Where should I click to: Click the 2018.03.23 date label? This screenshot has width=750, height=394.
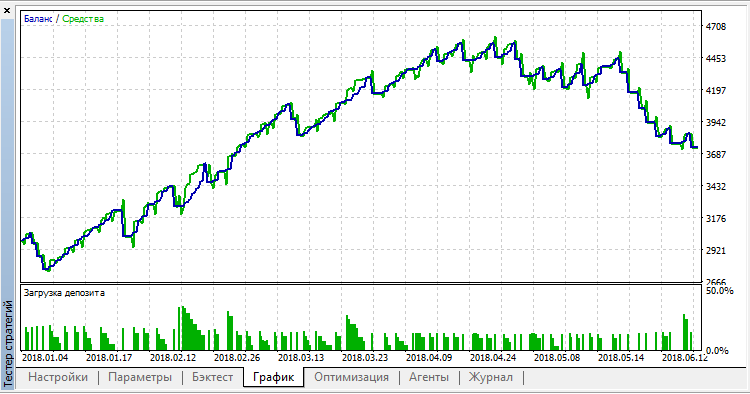(365, 358)
